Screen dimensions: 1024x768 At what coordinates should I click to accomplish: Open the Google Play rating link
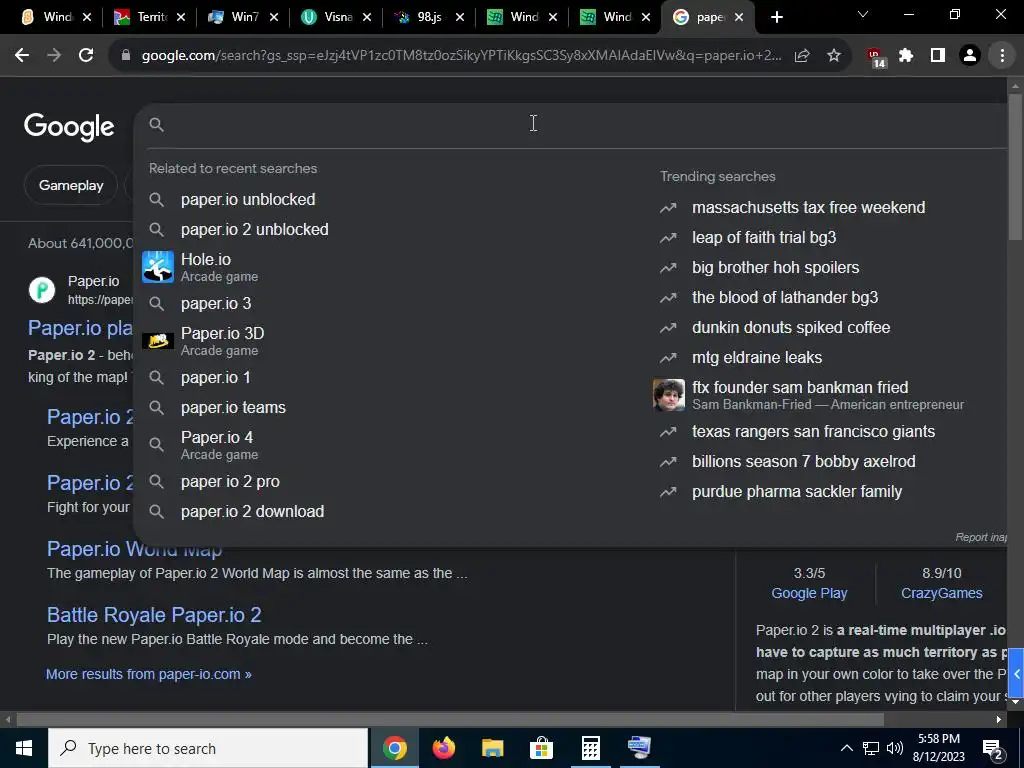tap(809, 593)
